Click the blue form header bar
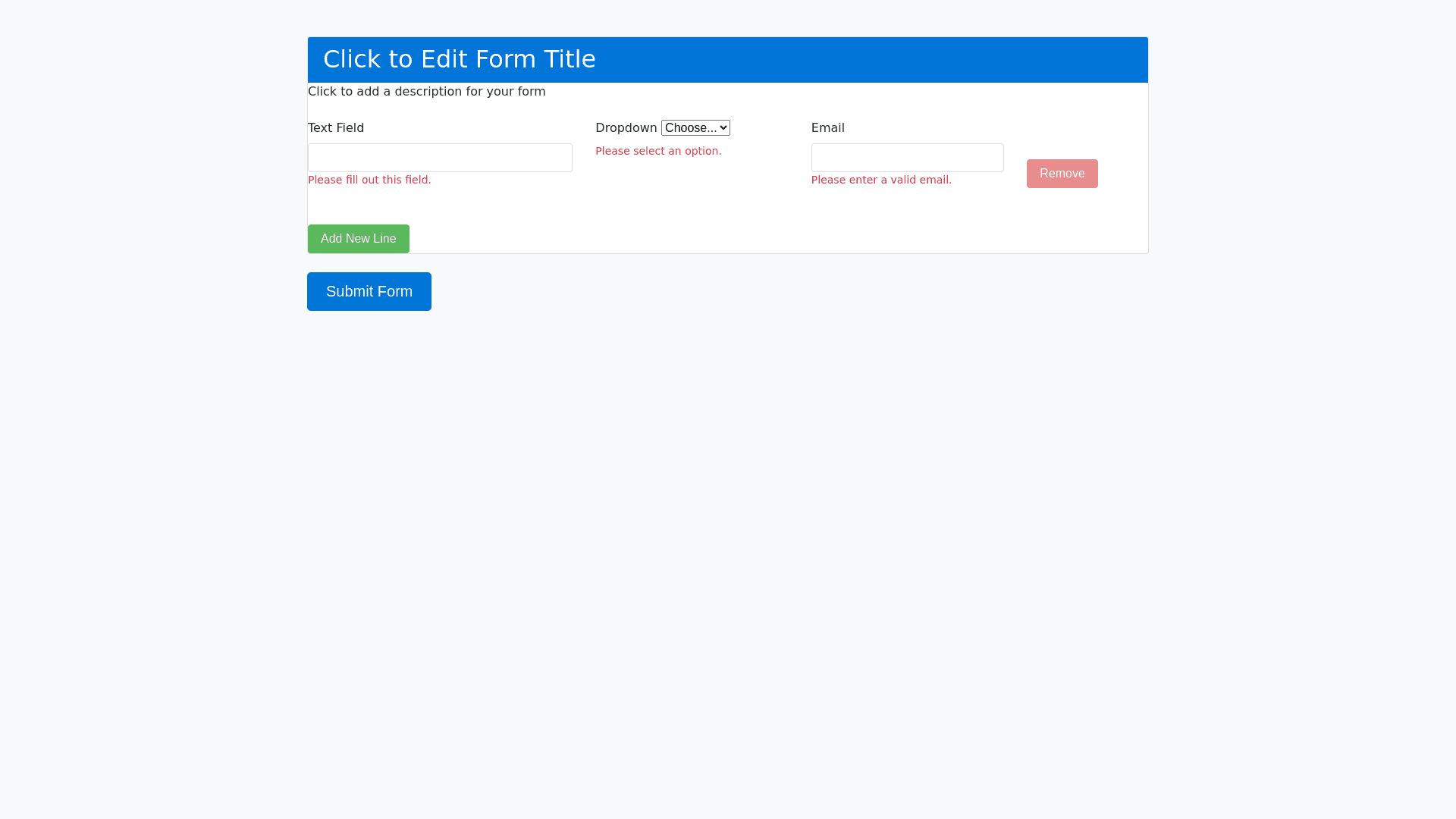Screen dimensions: 1456x819 [x=872, y=59]
